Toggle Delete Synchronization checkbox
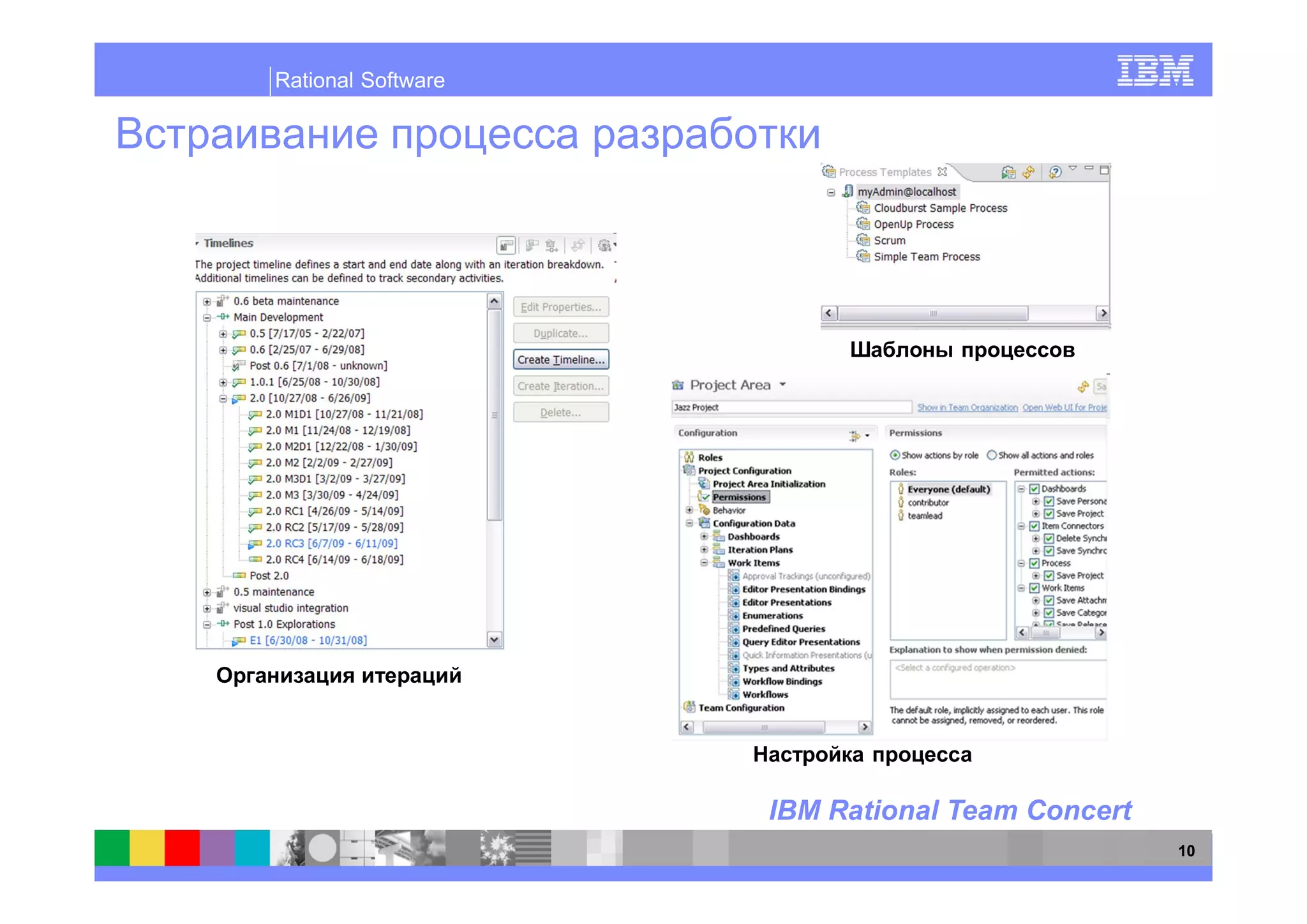1307x924 pixels. [1049, 539]
